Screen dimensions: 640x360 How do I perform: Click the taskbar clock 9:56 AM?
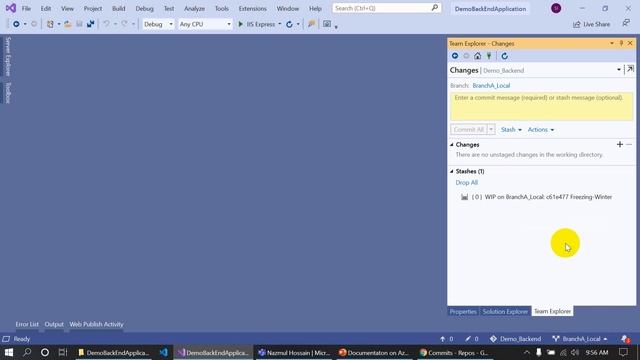click(597, 352)
